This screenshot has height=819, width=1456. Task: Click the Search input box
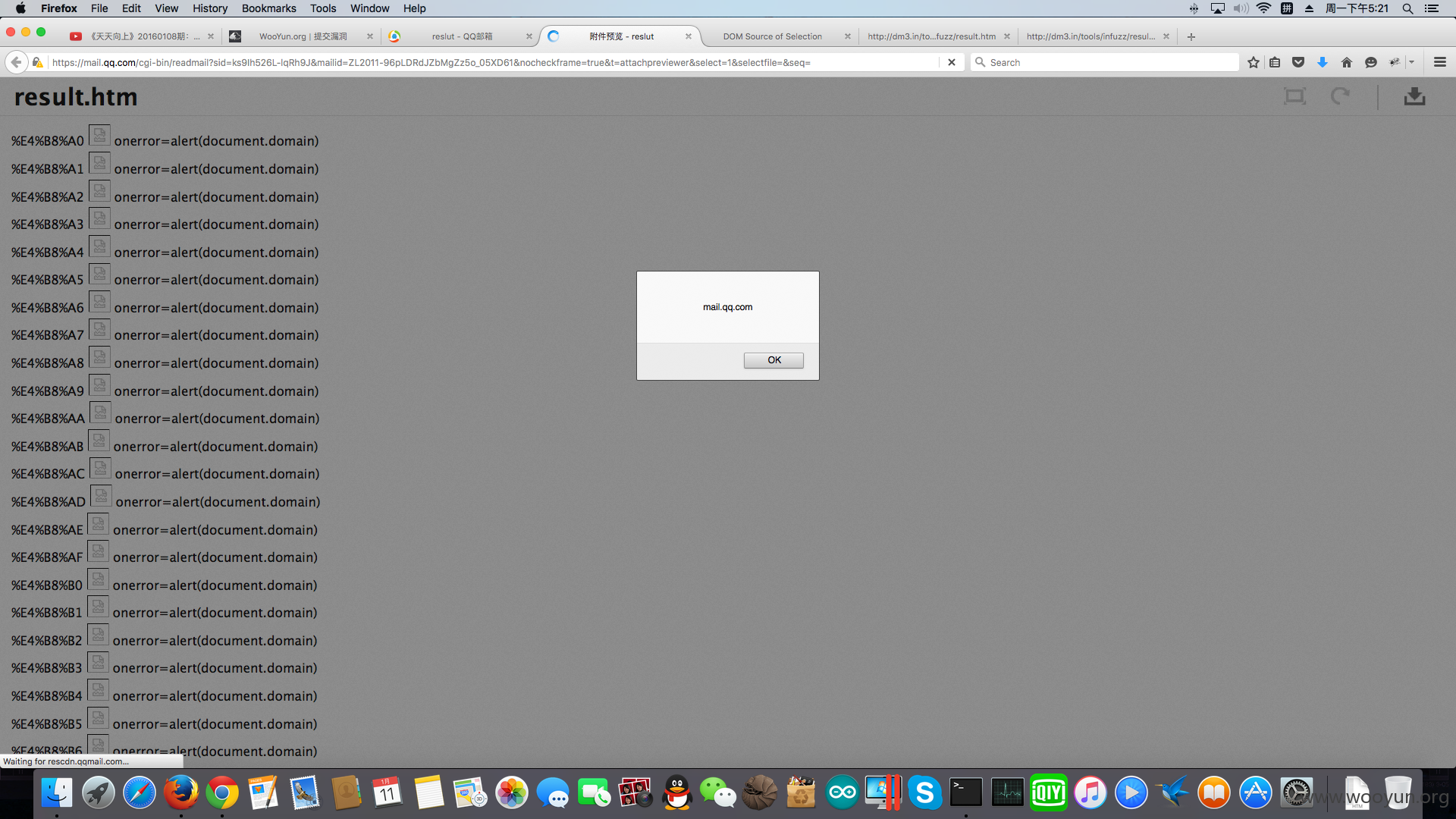pos(1104,62)
